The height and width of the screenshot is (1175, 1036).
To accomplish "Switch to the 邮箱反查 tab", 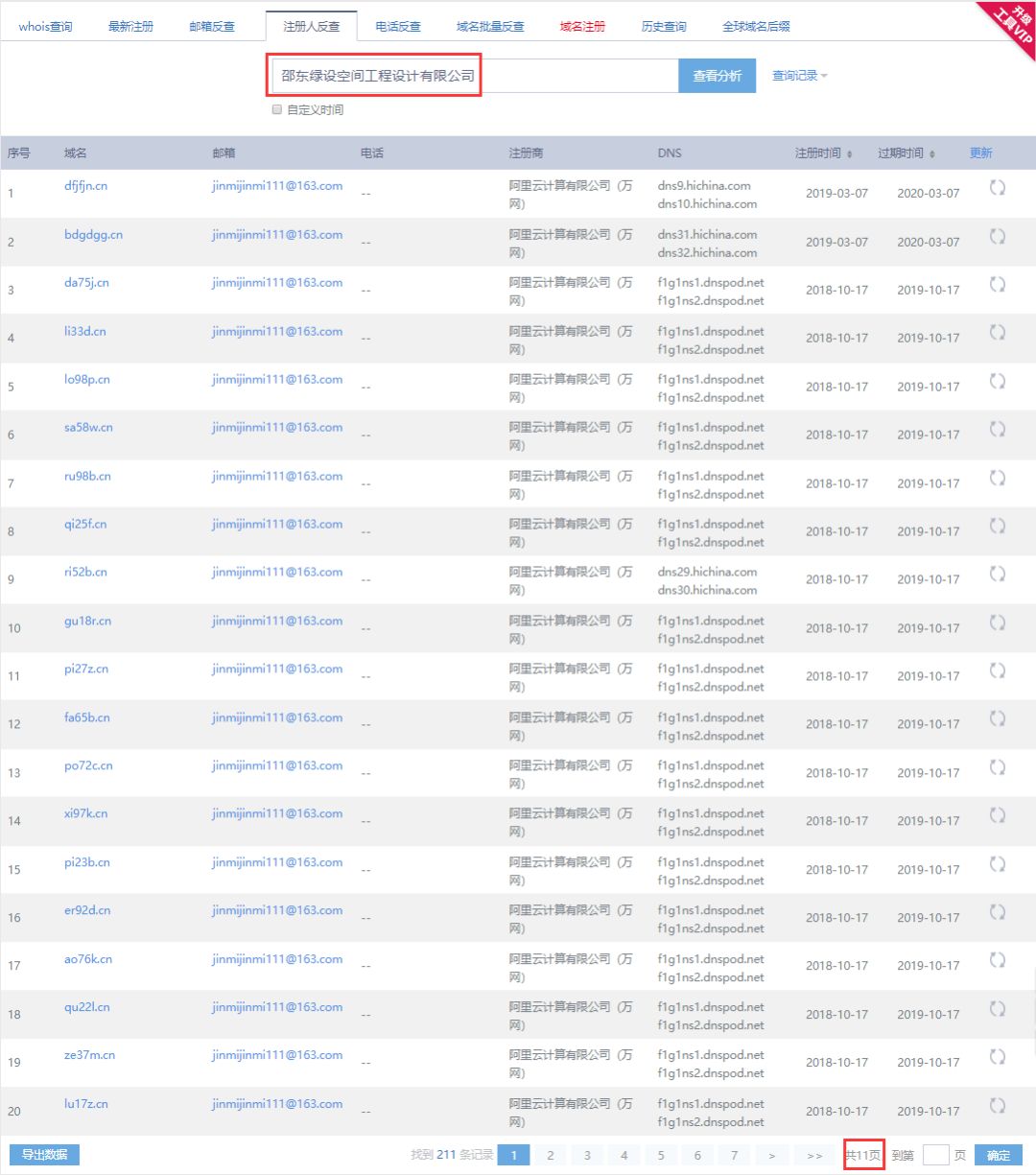I will pos(212,26).
